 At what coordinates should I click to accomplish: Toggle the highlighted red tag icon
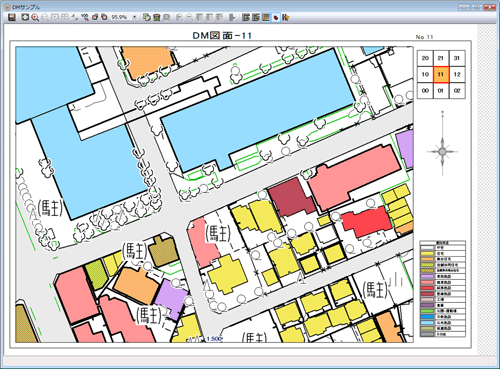coord(276,17)
